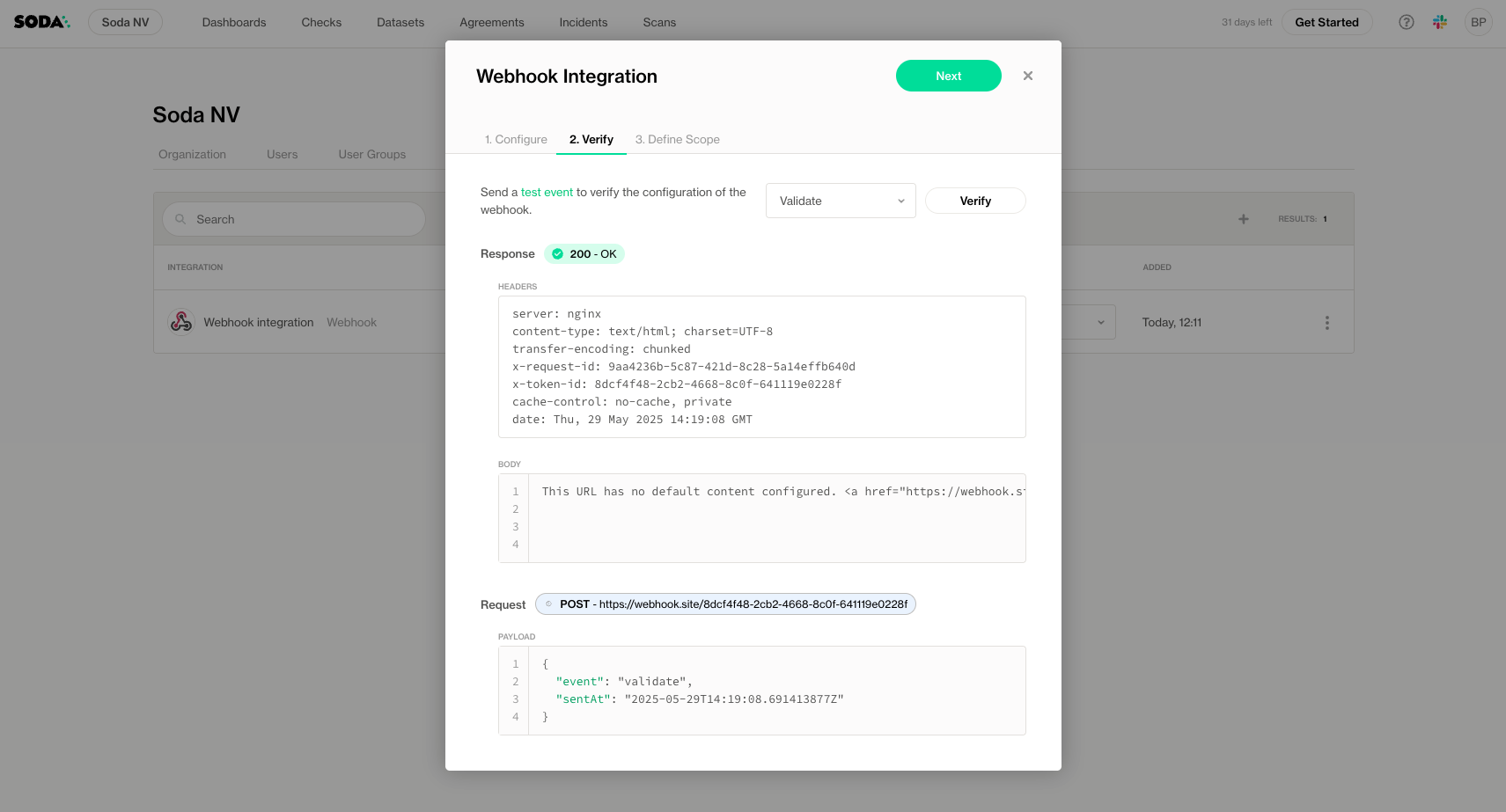Expand the Validate event type dropdown

coord(841,201)
